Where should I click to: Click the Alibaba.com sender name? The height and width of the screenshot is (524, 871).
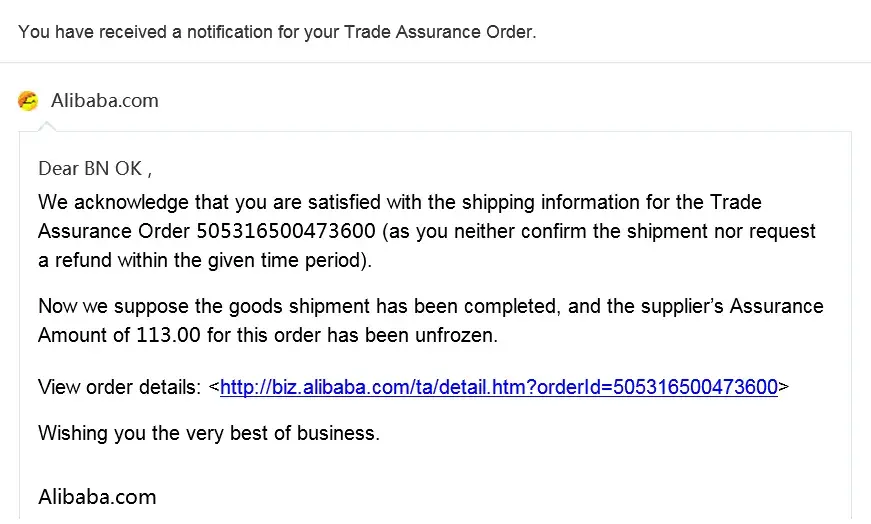pos(104,101)
